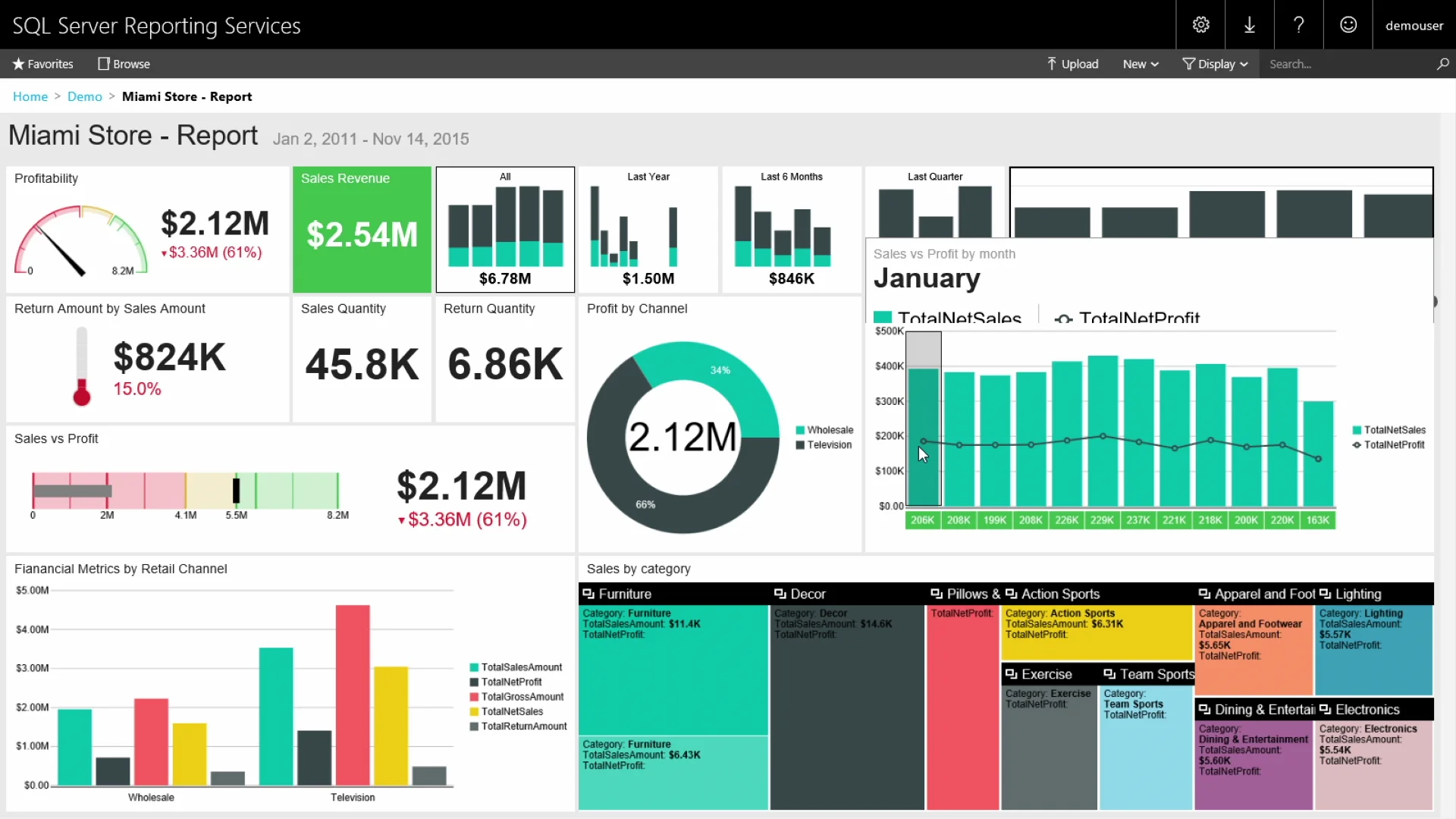Select the Favorites menu item

[42, 64]
